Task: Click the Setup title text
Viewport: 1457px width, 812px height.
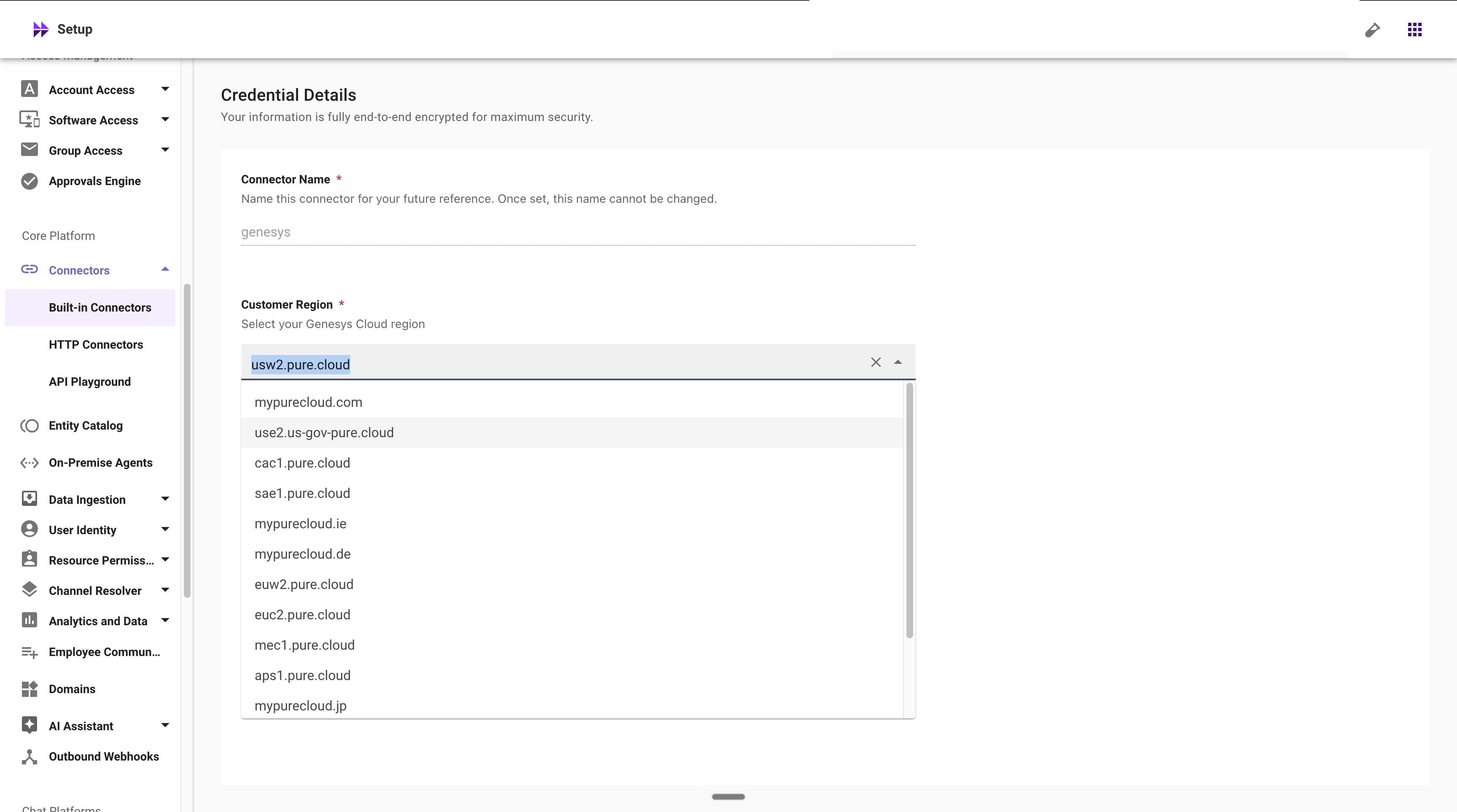Action: pyautogui.click(x=75, y=30)
